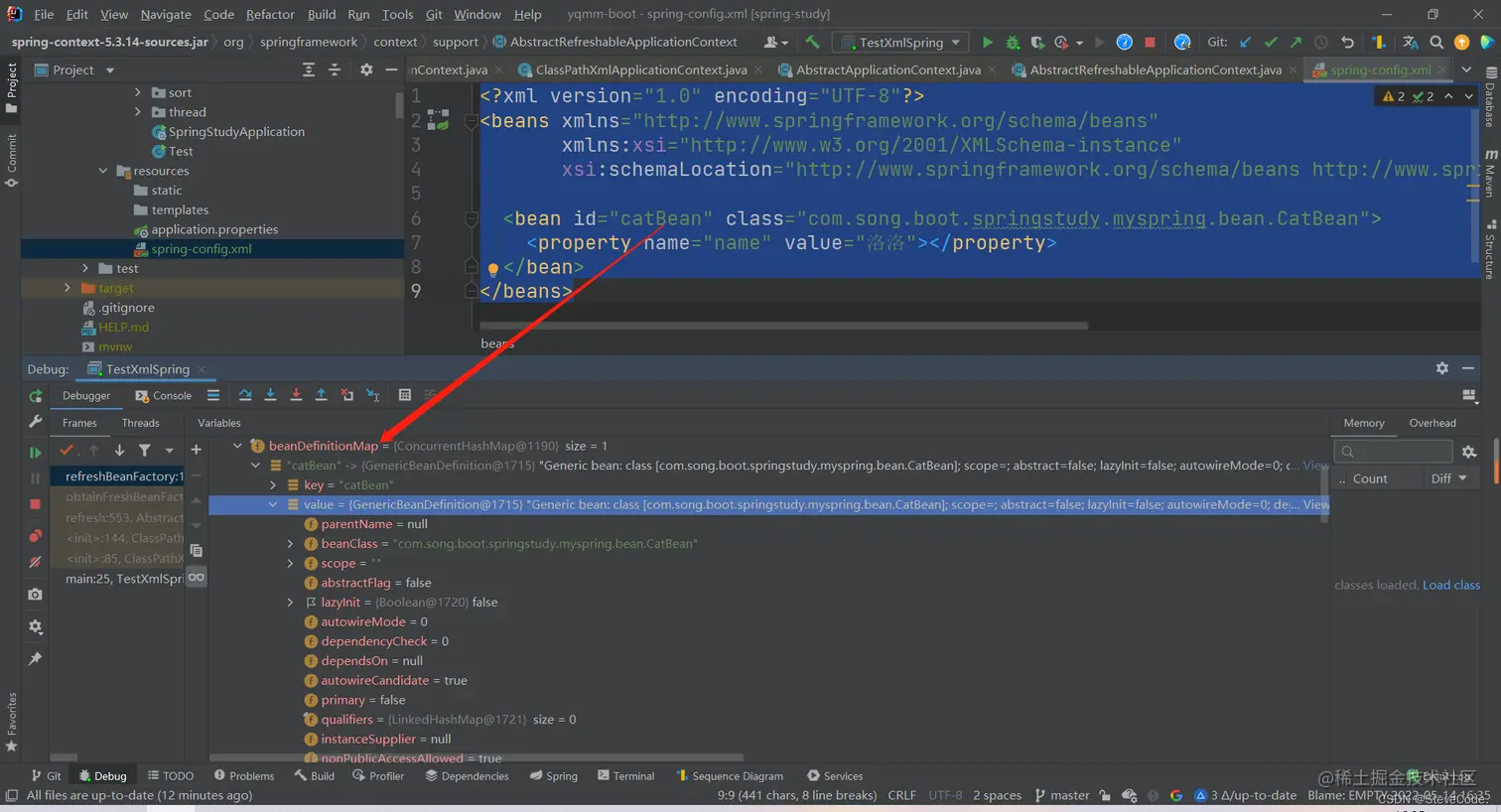Collapse the beanDefinitionMap variable node
Viewport: 1501px width, 812px height.
click(x=237, y=446)
